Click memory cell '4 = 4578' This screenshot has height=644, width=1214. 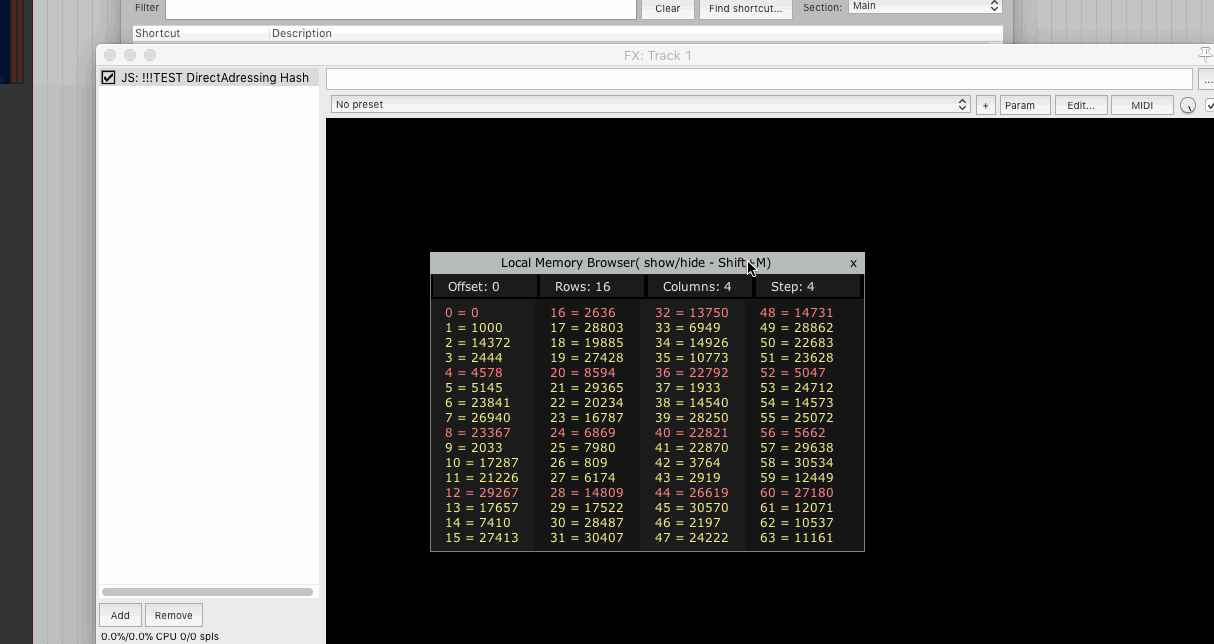[x=474, y=373]
